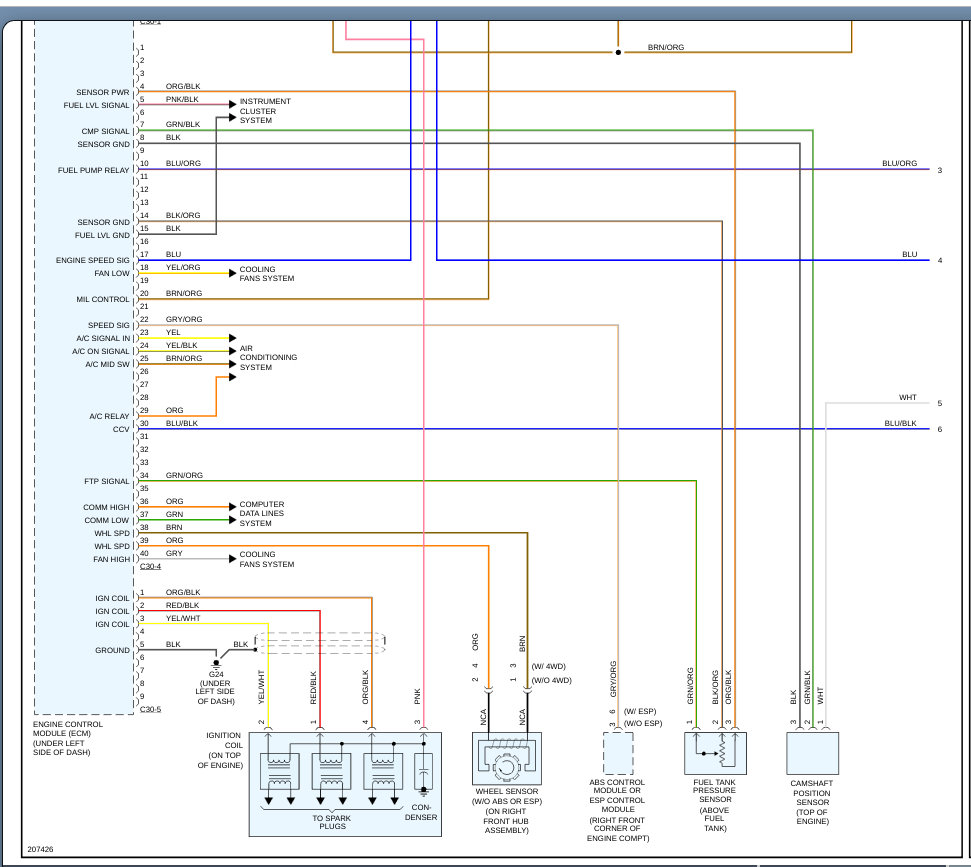
Task: Click the ENGINE CONTROL MODULE (ECM) caption
Action: click(67, 738)
